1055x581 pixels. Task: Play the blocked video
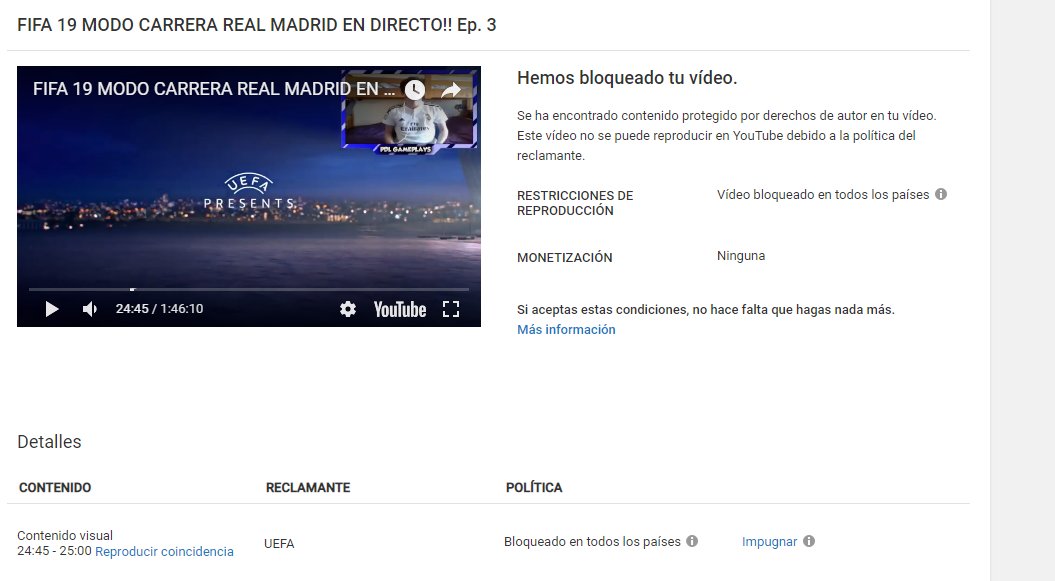[x=52, y=309]
